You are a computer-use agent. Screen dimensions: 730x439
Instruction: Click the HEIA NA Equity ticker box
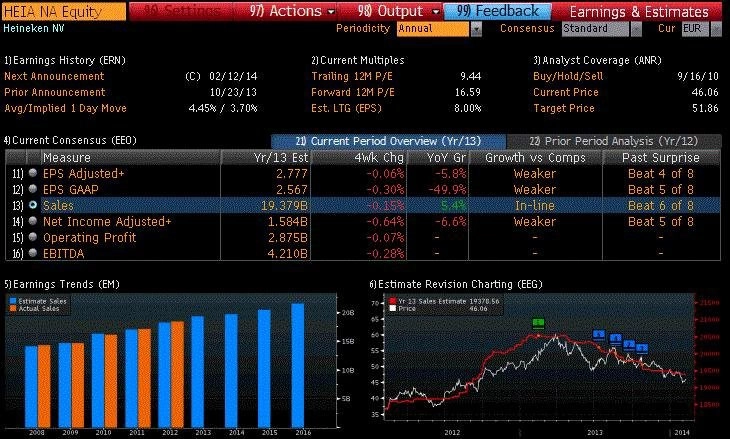(x=63, y=11)
